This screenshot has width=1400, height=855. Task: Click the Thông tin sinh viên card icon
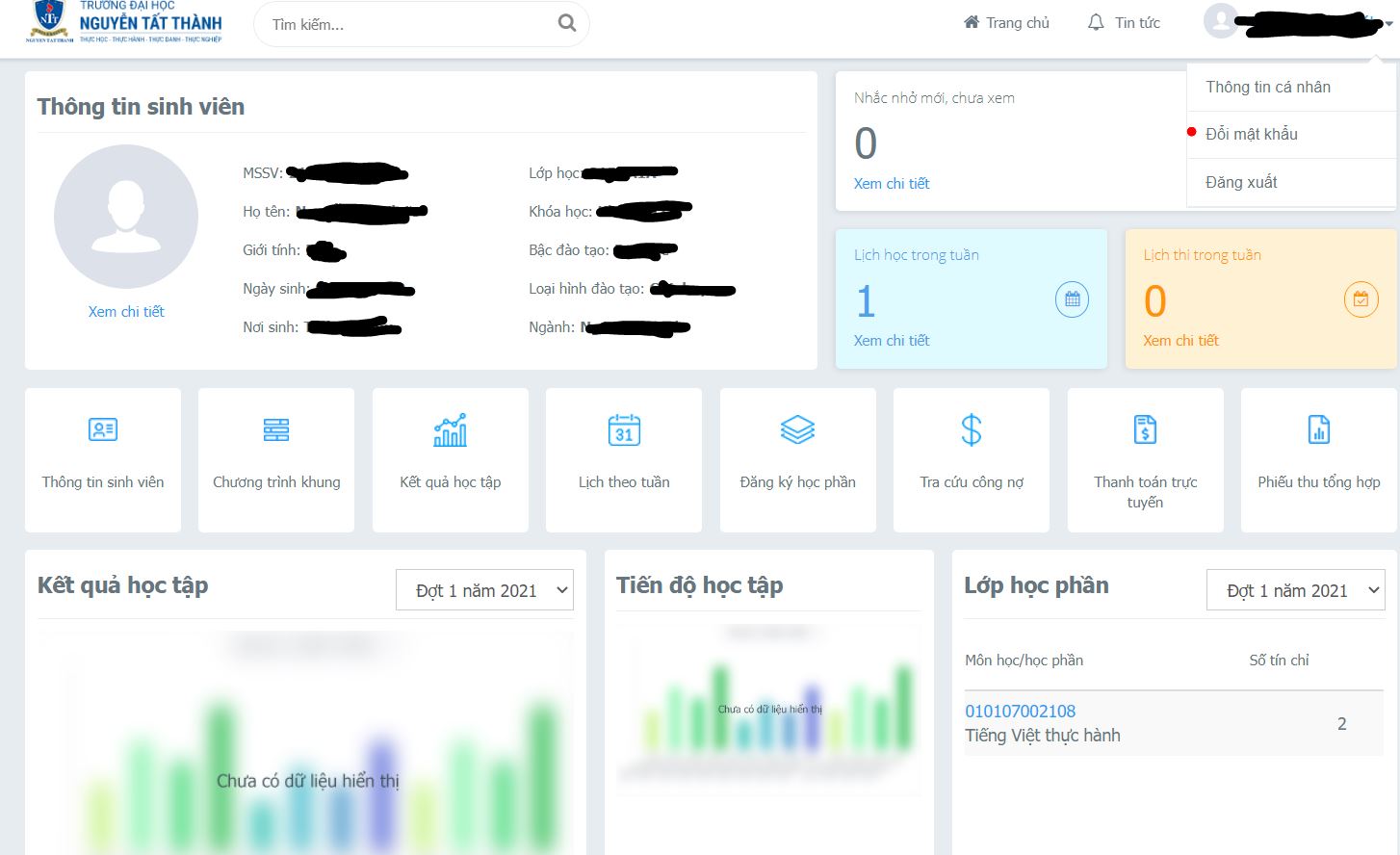pyautogui.click(x=103, y=429)
